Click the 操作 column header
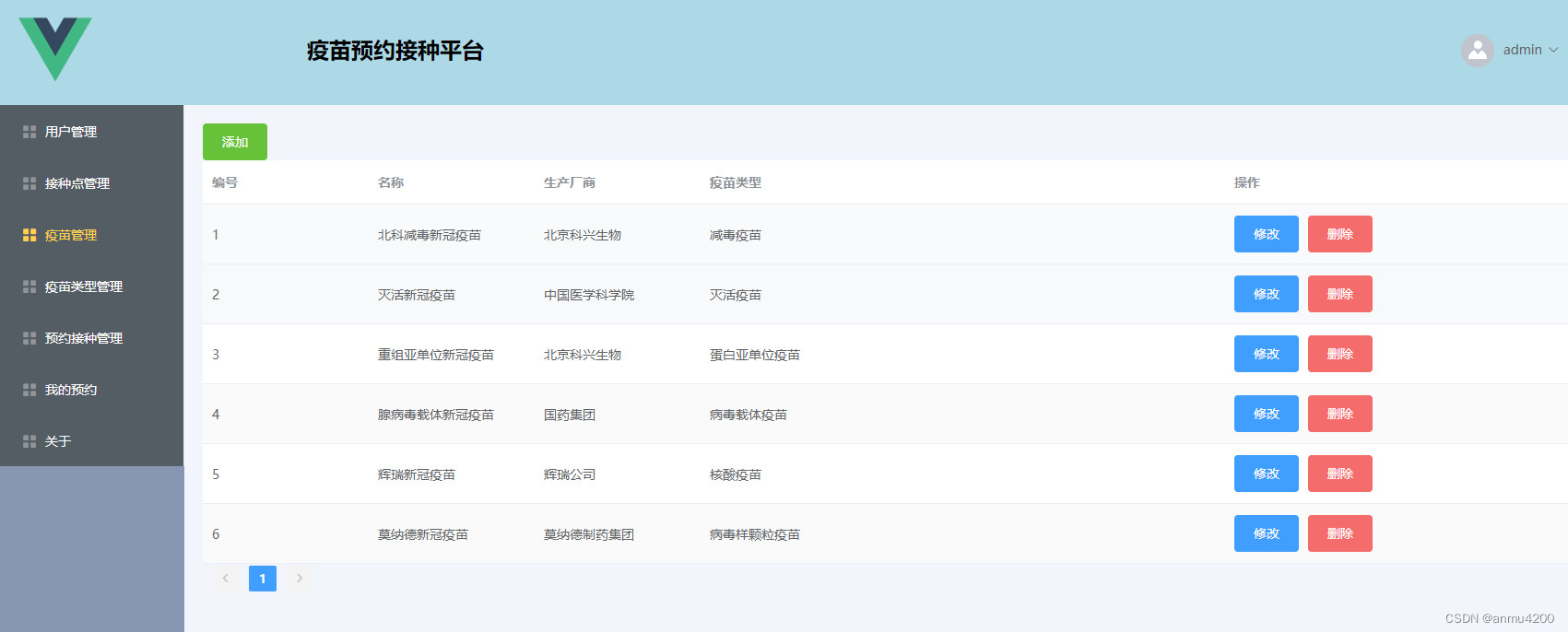 point(1247,182)
